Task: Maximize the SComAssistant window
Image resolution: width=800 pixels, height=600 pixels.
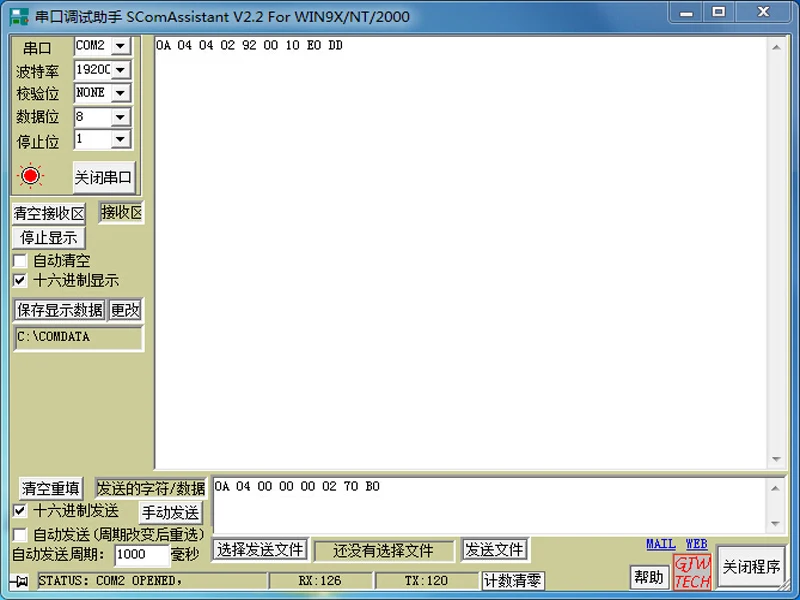Action: click(x=718, y=12)
